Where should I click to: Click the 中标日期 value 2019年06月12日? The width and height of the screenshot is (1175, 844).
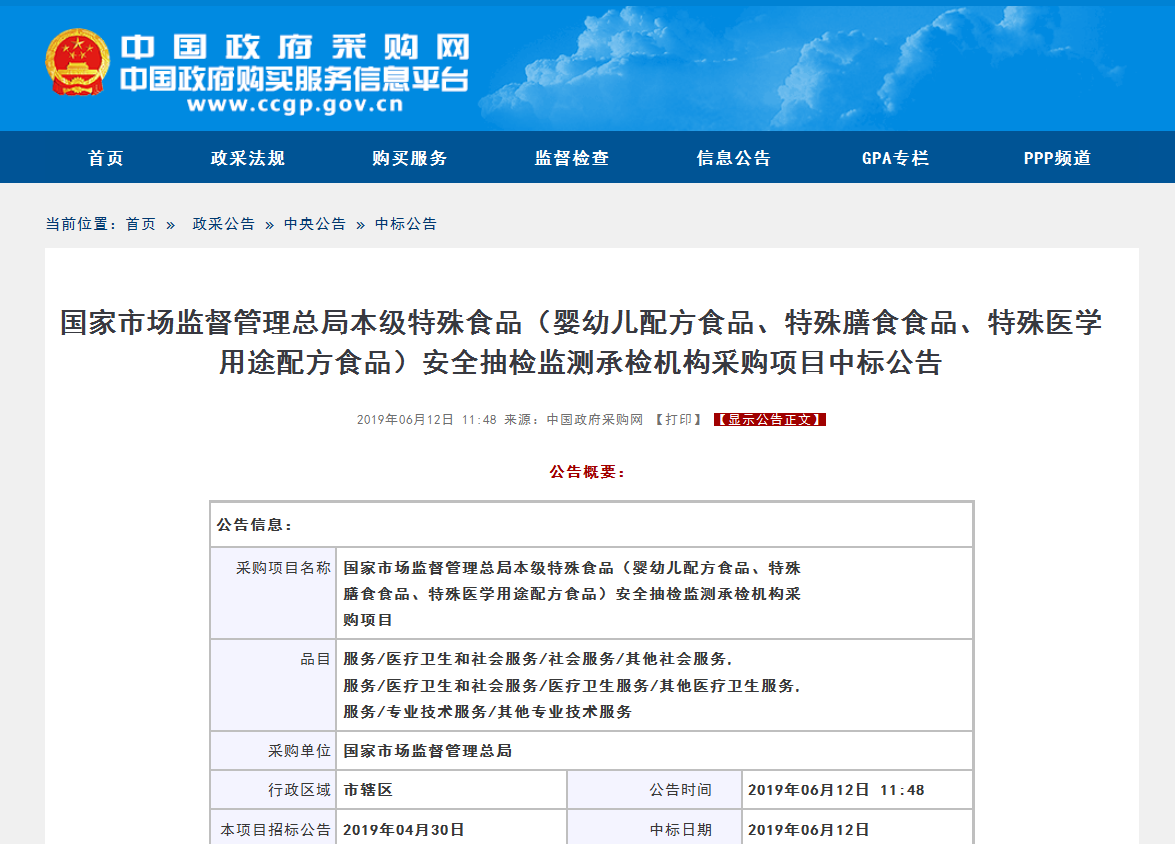pyautogui.click(x=809, y=830)
